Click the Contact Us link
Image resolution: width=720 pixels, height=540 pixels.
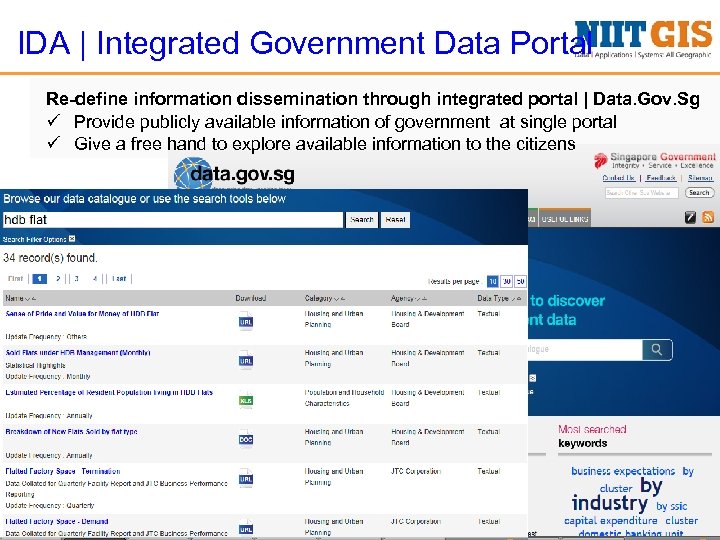coord(619,178)
